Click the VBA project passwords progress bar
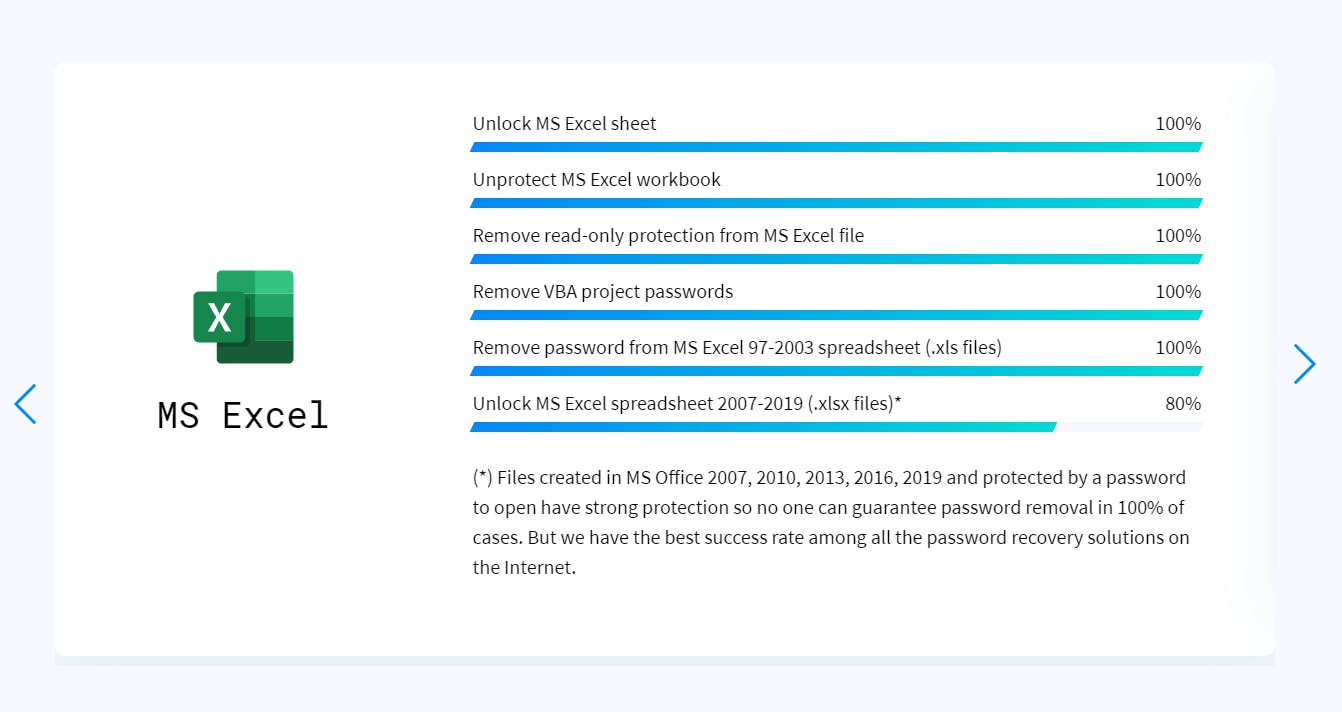This screenshot has width=1342, height=712. click(x=835, y=315)
